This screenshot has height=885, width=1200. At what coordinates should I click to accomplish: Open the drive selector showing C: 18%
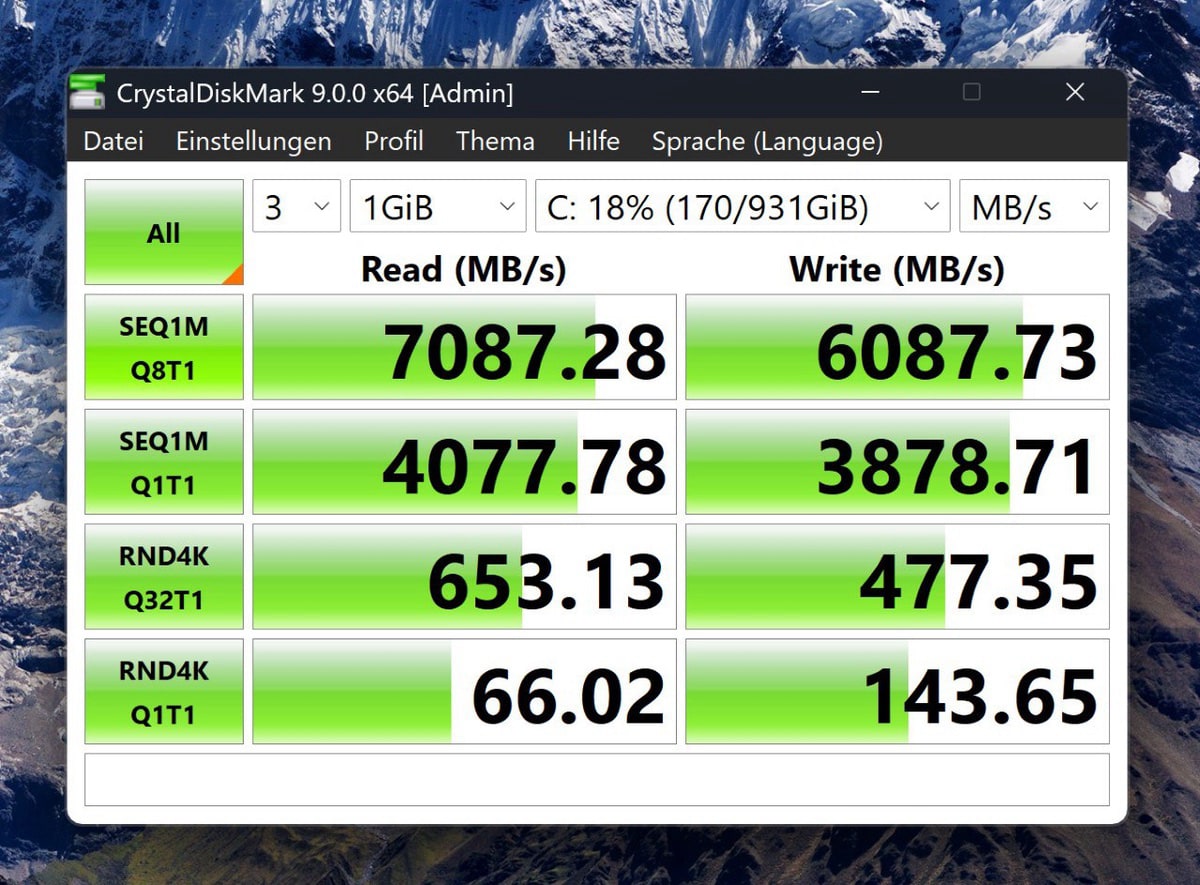click(742, 207)
